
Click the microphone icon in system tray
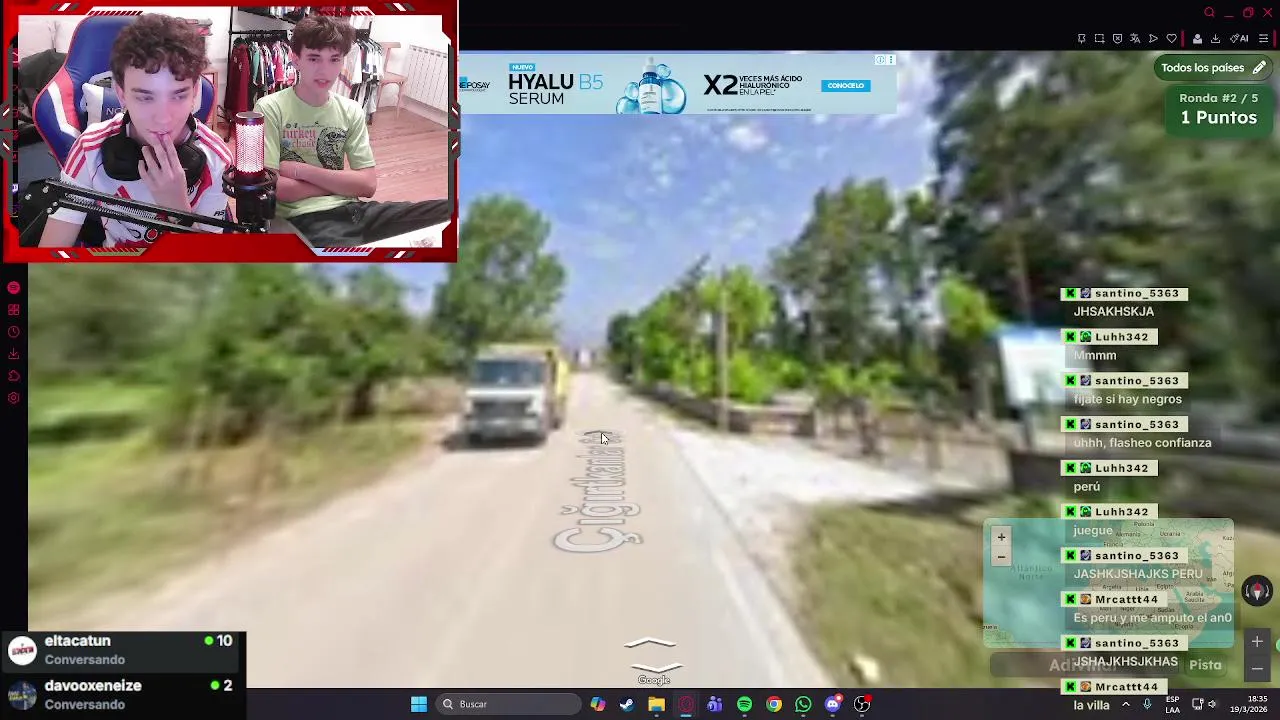pyautogui.click(x=1147, y=704)
